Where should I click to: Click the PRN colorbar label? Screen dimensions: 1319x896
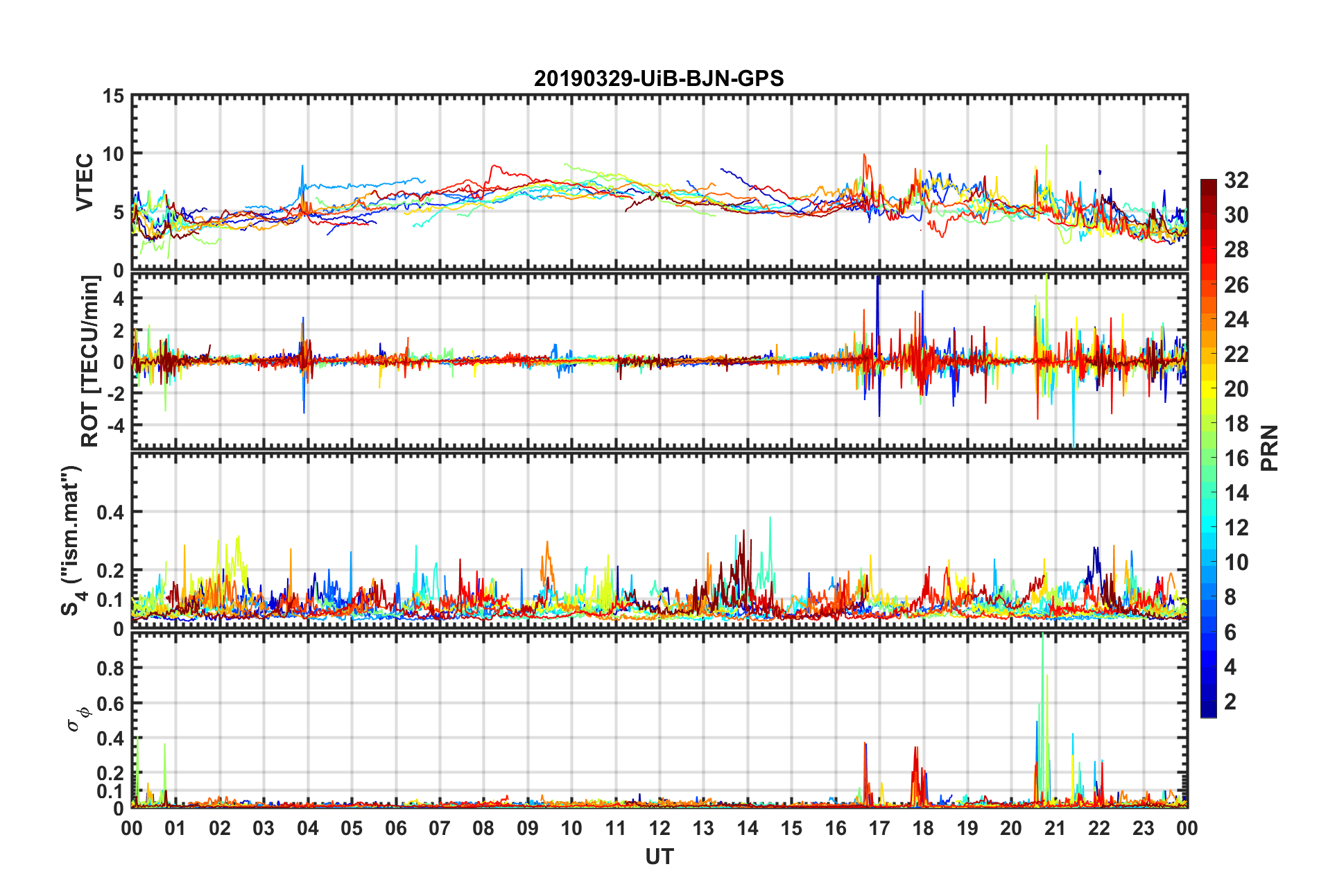tap(1269, 448)
